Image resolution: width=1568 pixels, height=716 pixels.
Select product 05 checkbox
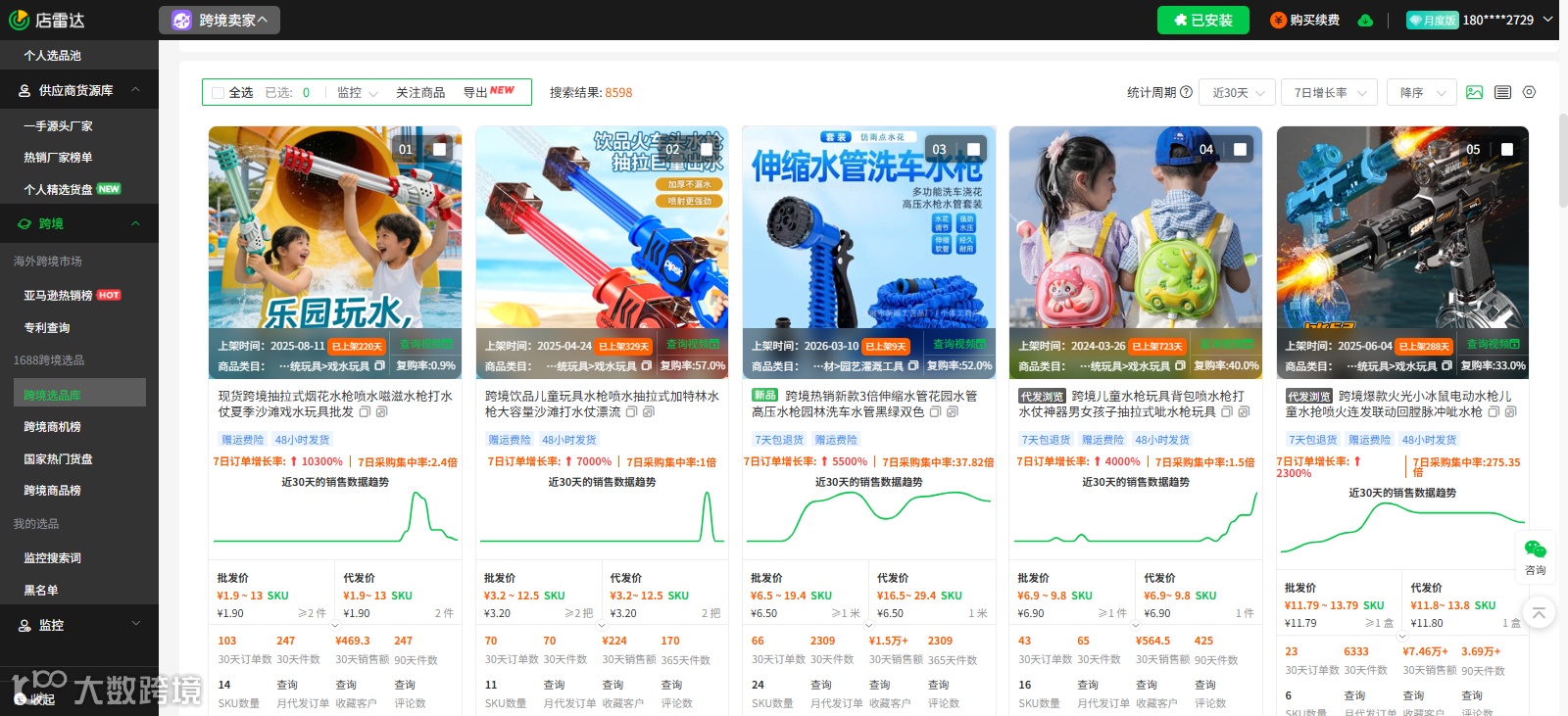tap(1507, 150)
